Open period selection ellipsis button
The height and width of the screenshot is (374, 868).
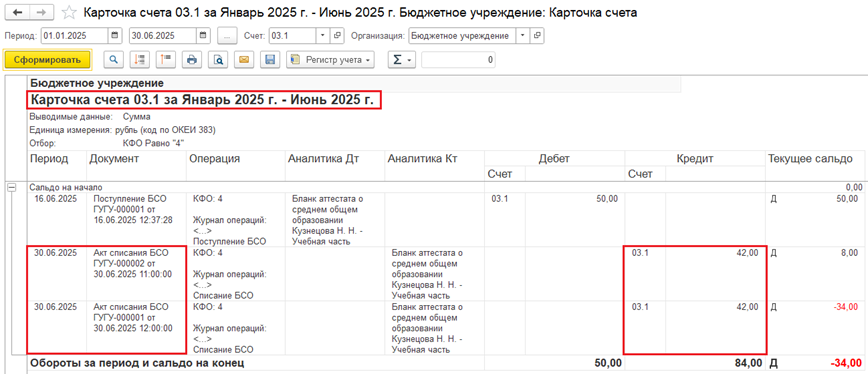coord(227,36)
